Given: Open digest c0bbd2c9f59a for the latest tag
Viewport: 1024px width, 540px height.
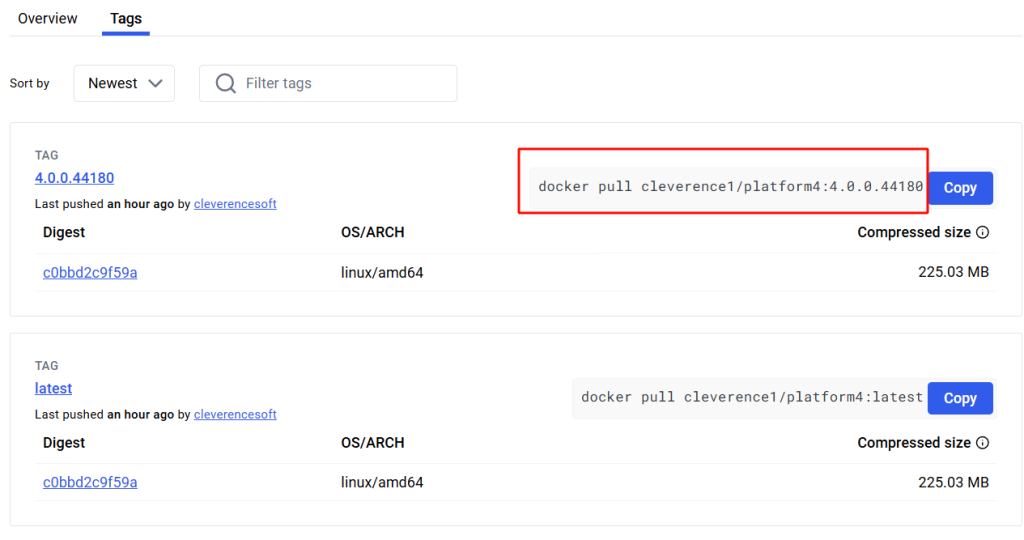Looking at the screenshot, I should pos(90,482).
